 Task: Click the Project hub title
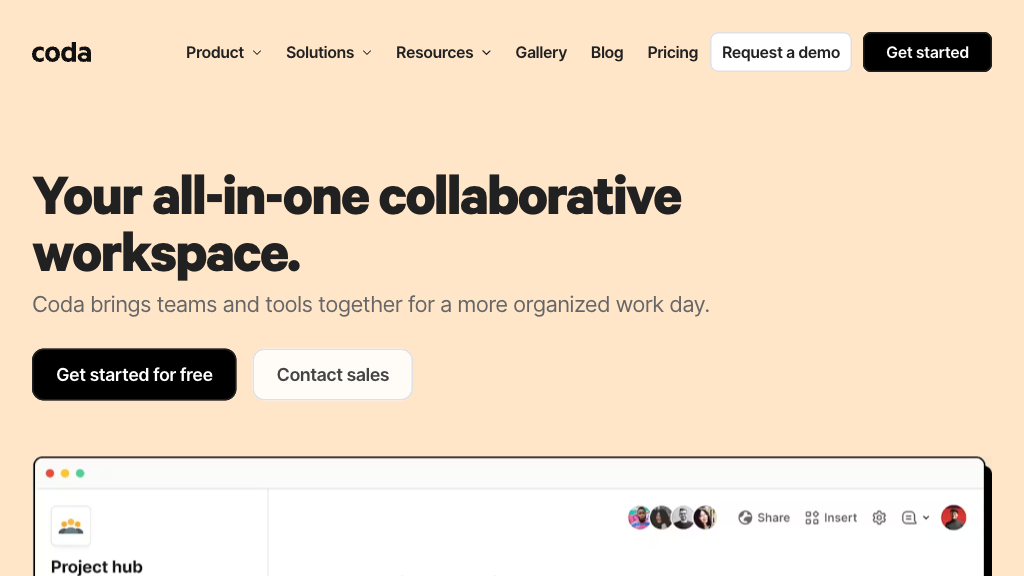(97, 566)
